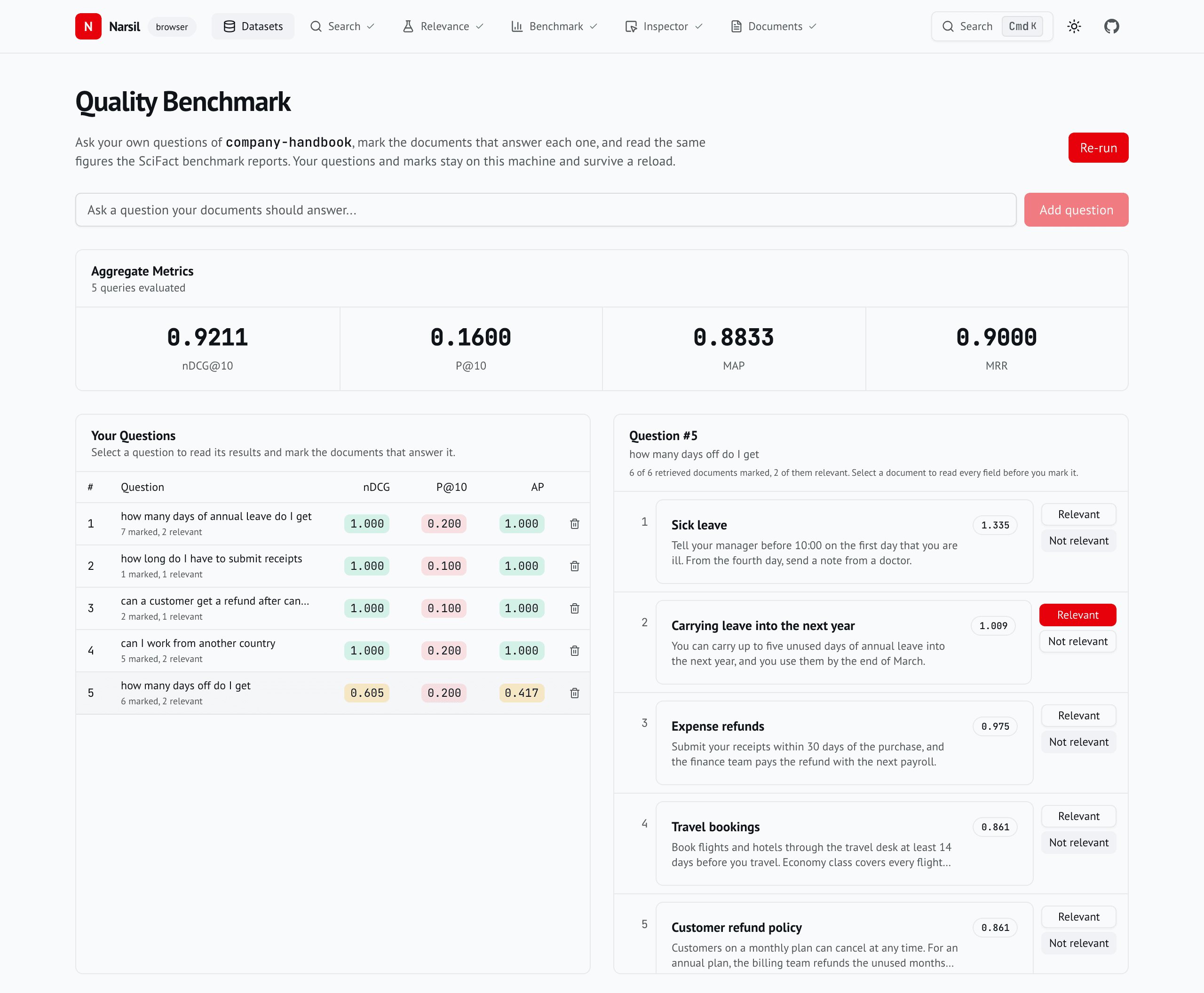Go to the Datasets page
This screenshot has width=1204, height=993.
tap(253, 26)
